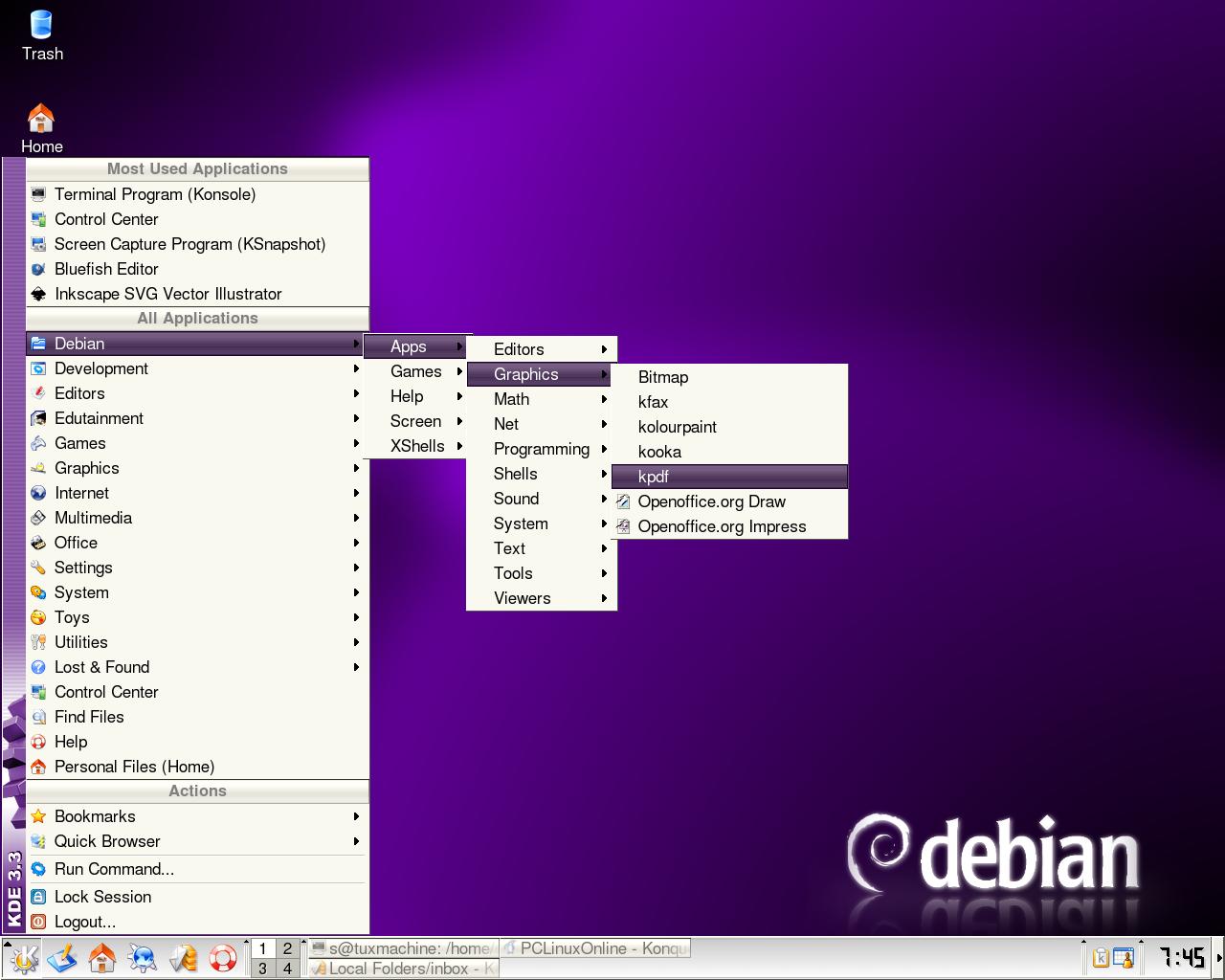This screenshot has height=980, width=1225.
Task: Click the KOrganizer reminder tray icon
Action: pyautogui.click(x=1124, y=958)
